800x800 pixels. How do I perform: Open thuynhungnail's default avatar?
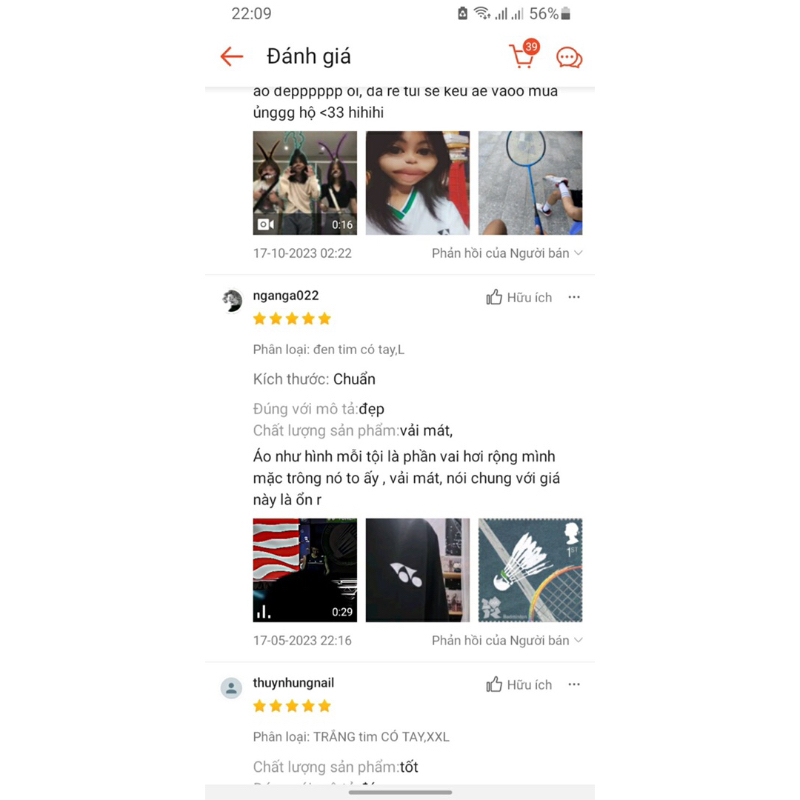(x=231, y=688)
